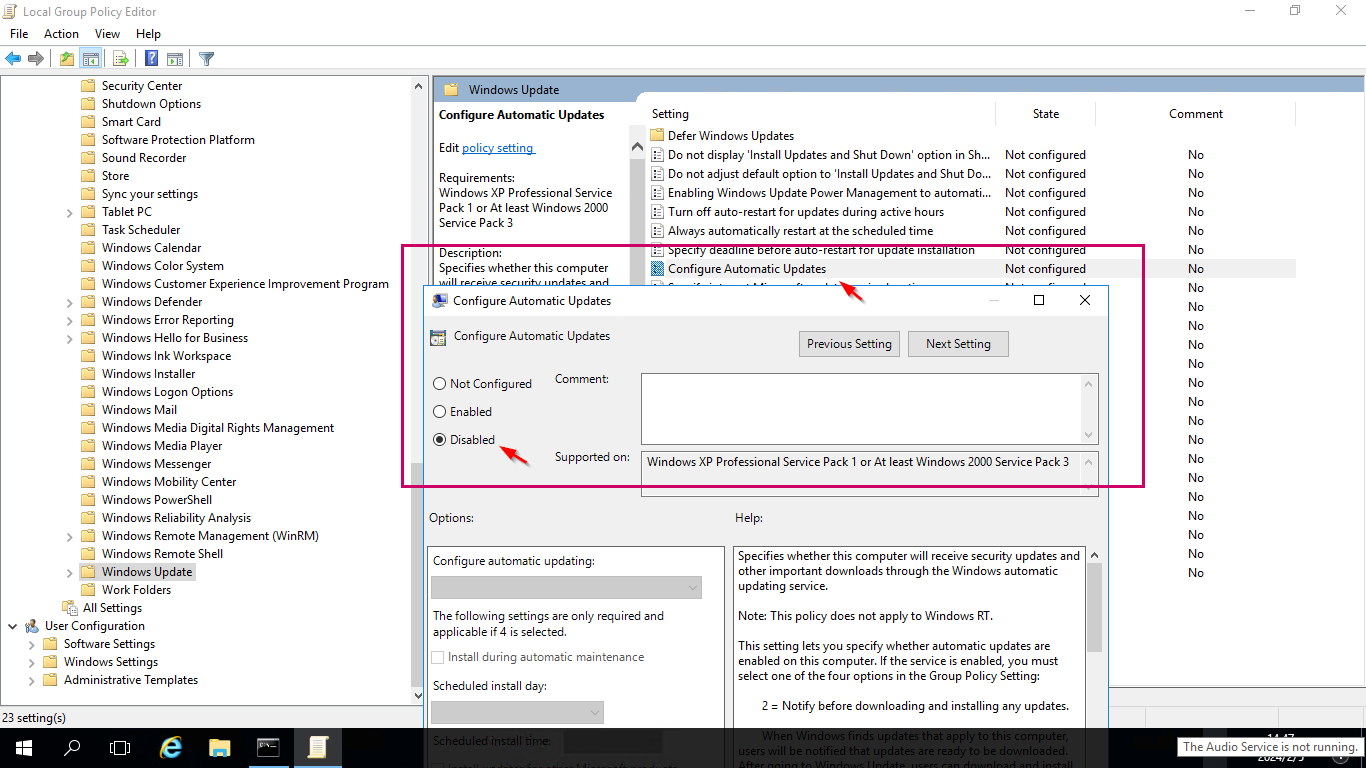Select the Windows PowerShell tree item

click(x=157, y=500)
